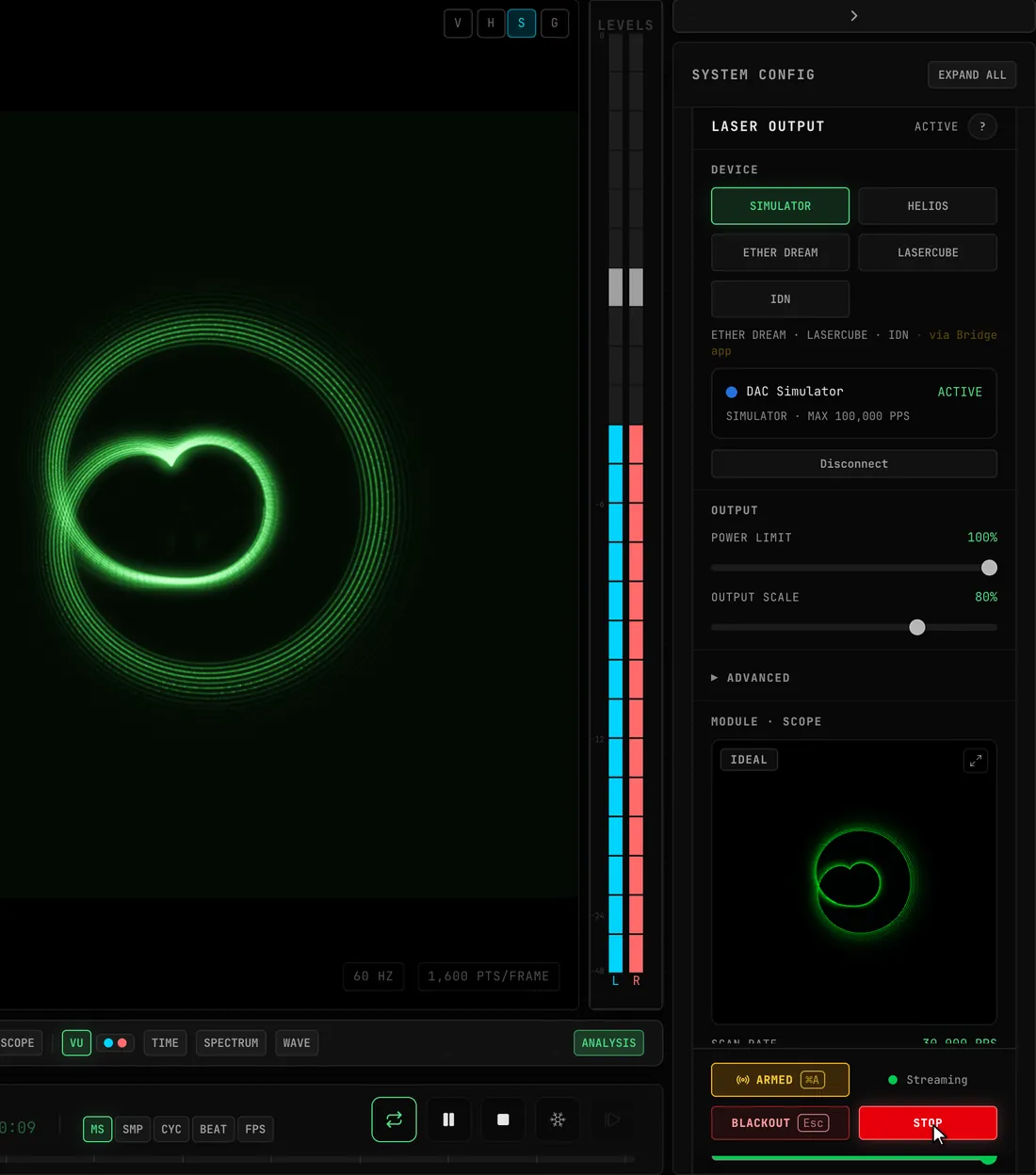Toggle the snowflake freeze button
The width and height of the screenshot is (1036, 1175).
558,1119
